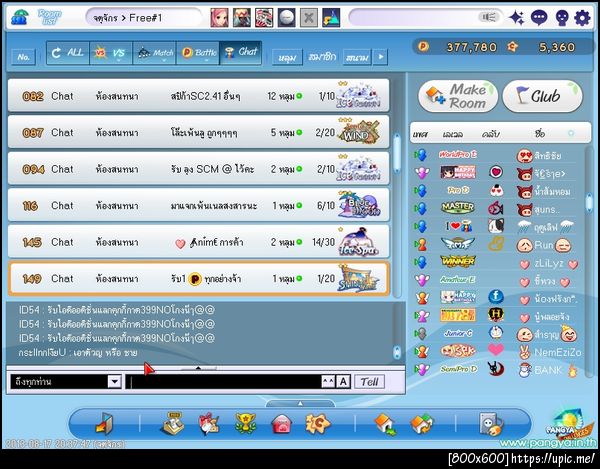Open the gift box icon in bottom bar

click(209, 424)
